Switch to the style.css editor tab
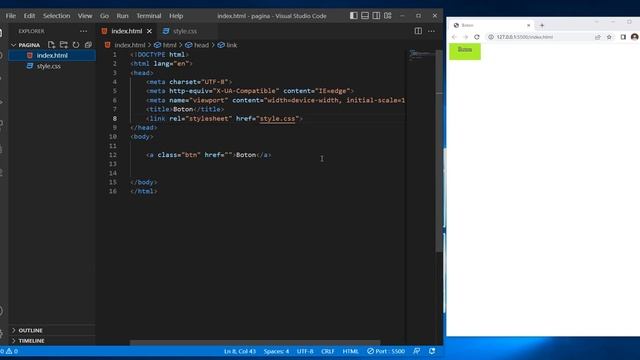 tap(184, 31)
